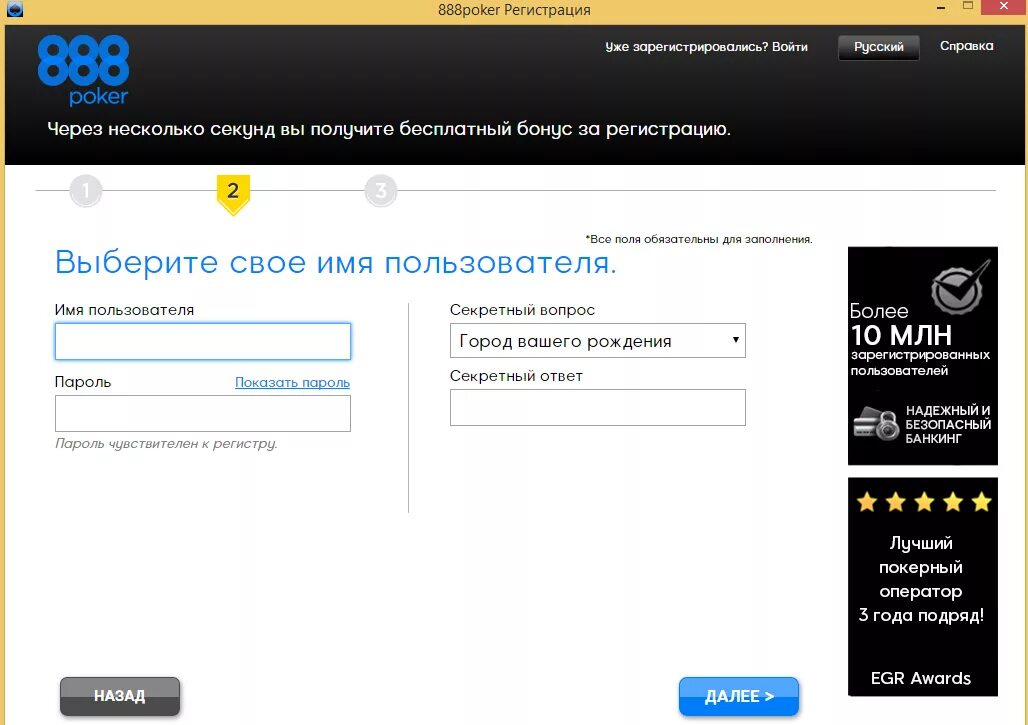Click the secure banking lock icon
The height and width of the screenshot is (725, 1028).
click(877, 423)
